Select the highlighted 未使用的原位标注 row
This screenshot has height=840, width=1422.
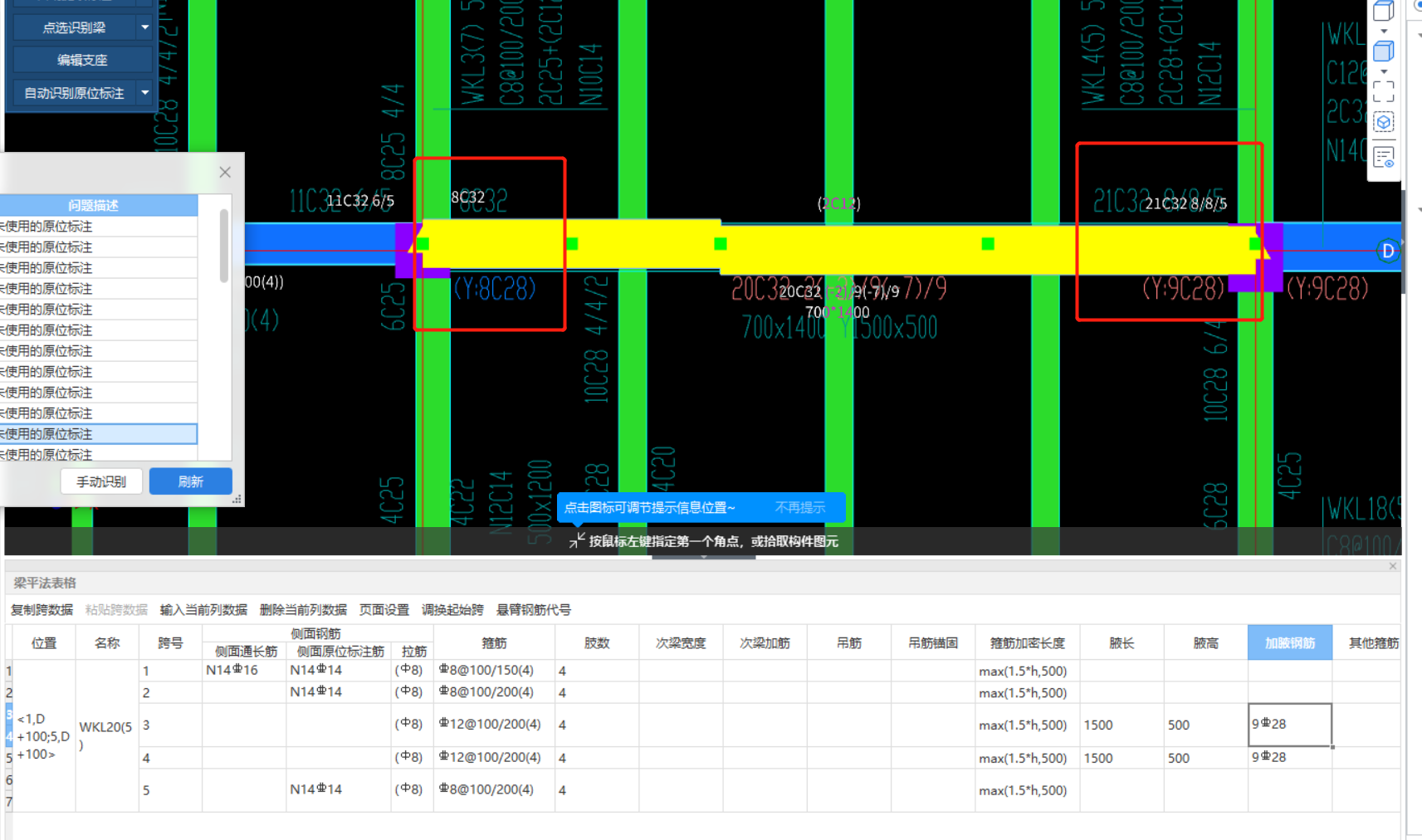click(x=98, y=433)
